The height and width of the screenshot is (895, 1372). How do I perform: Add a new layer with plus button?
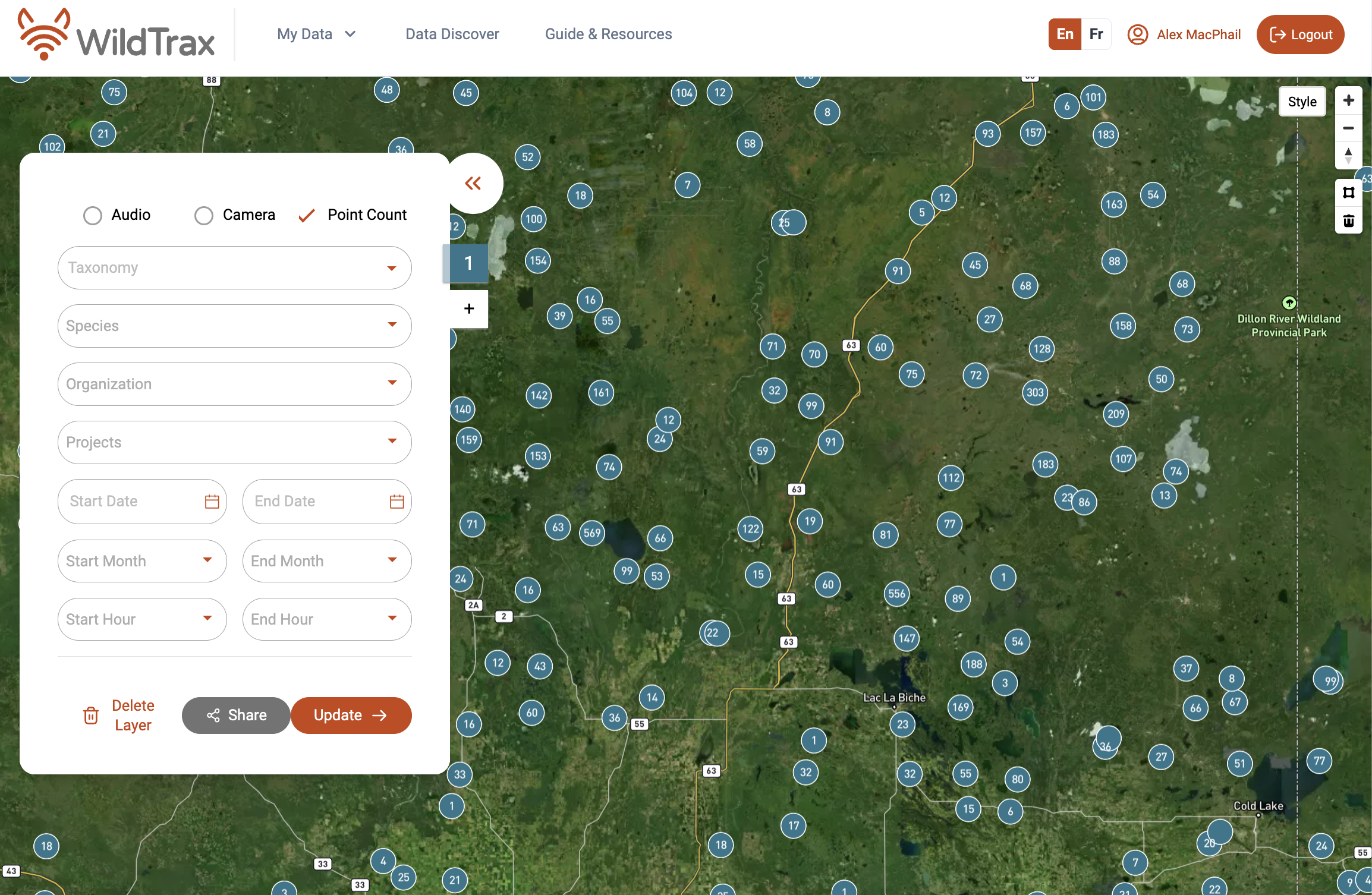pos(468,308)
